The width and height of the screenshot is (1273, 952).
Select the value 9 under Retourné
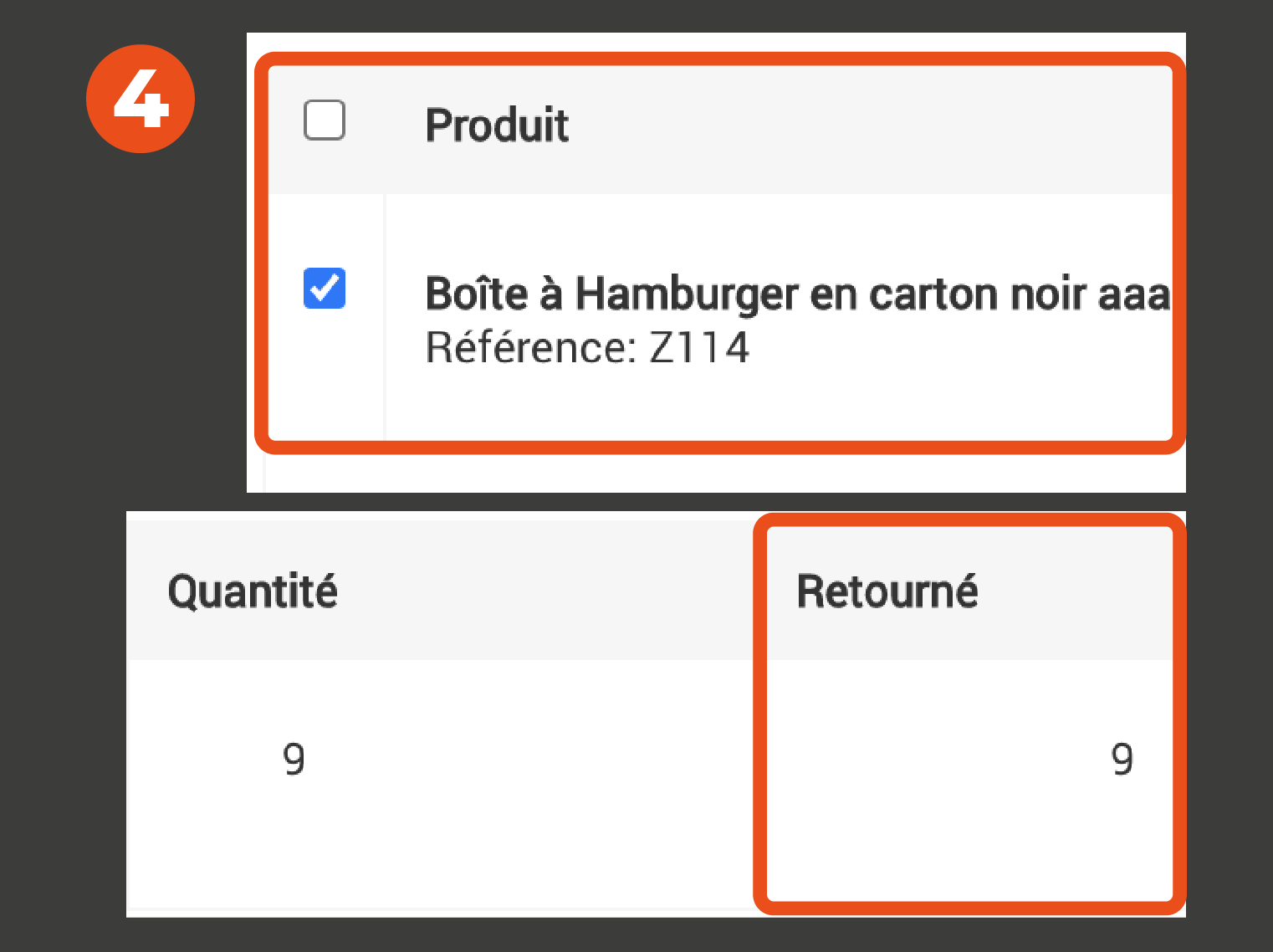pyautogui.click(x=1122, y=760)
